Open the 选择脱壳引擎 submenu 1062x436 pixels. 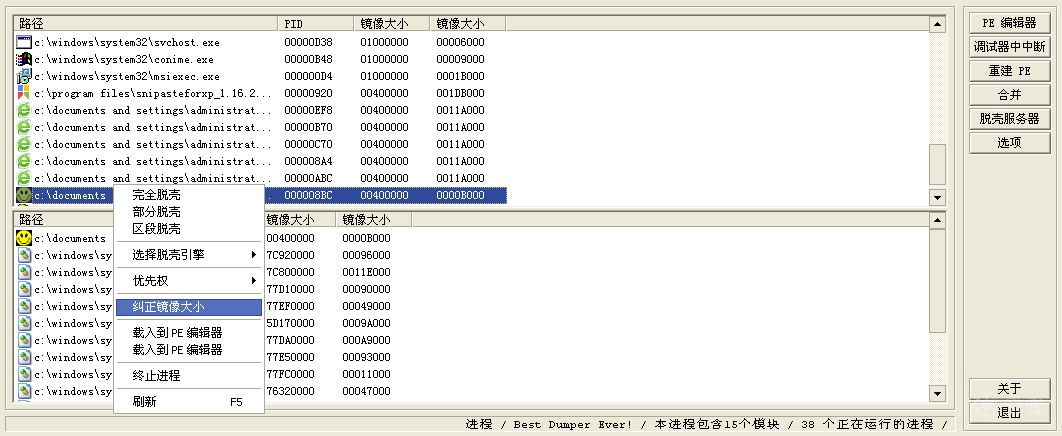coord(189,255)
